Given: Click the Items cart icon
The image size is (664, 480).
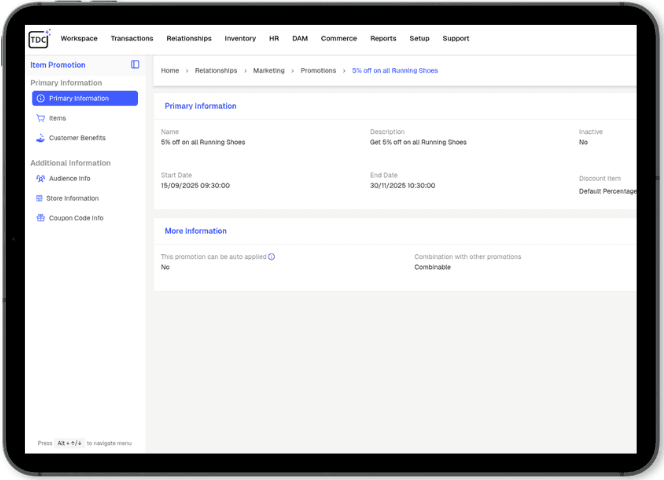Looking at the screenshot, I should (x=40, y=118).
